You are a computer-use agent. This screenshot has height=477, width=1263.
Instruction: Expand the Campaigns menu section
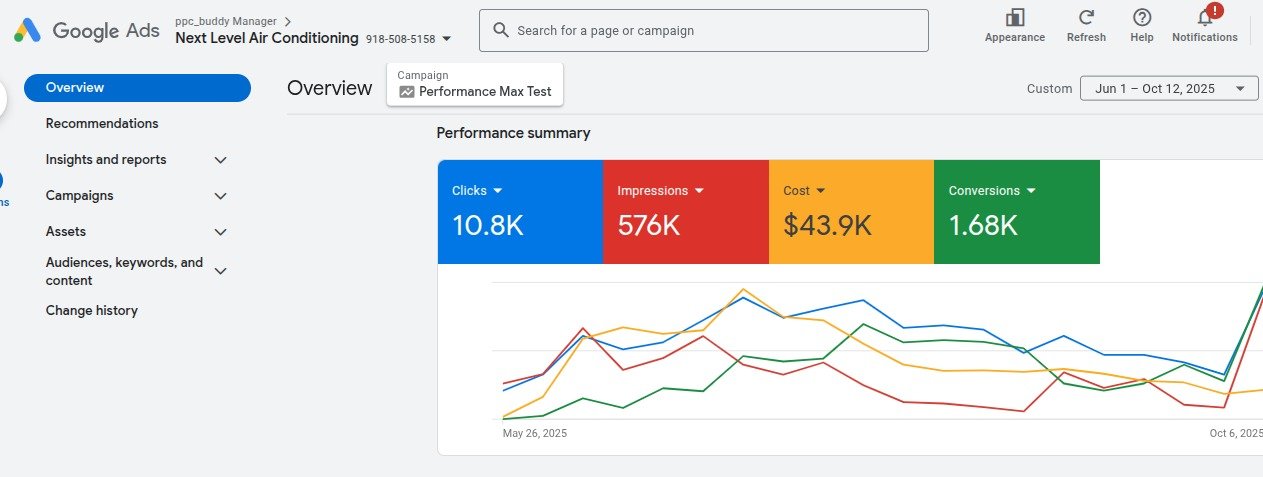pos(221,196)
